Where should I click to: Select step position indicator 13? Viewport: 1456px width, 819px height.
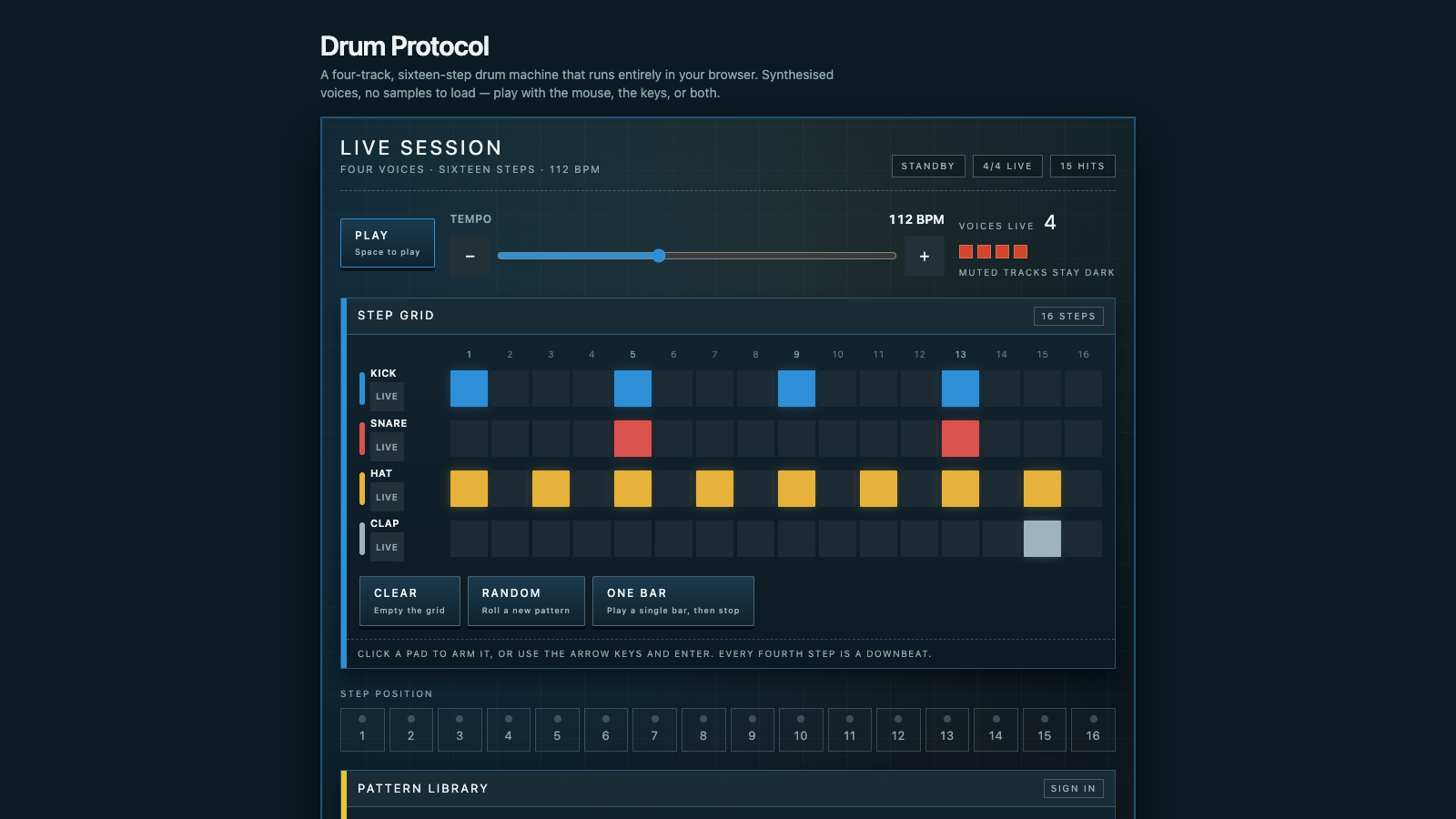[x=947, y=730]
